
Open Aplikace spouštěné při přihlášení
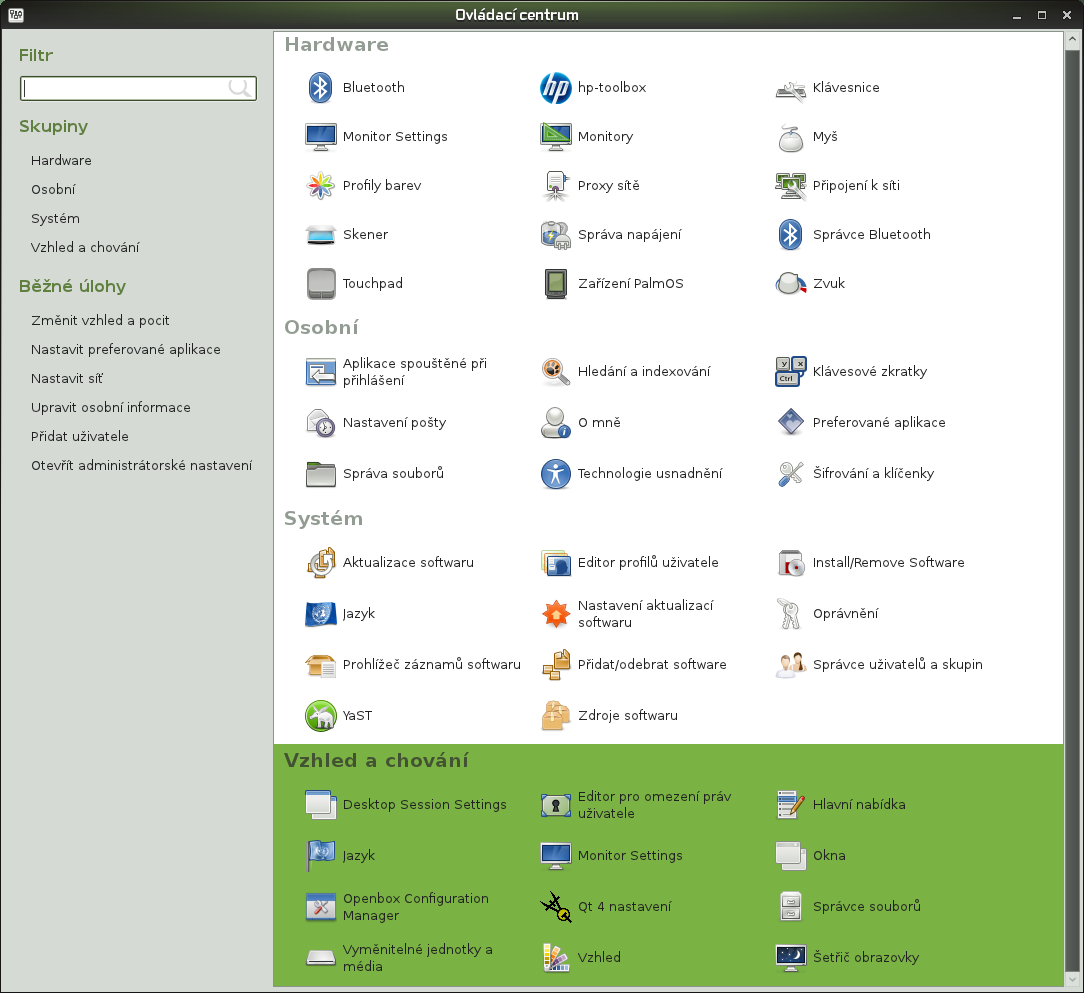[x=320, y=371]
